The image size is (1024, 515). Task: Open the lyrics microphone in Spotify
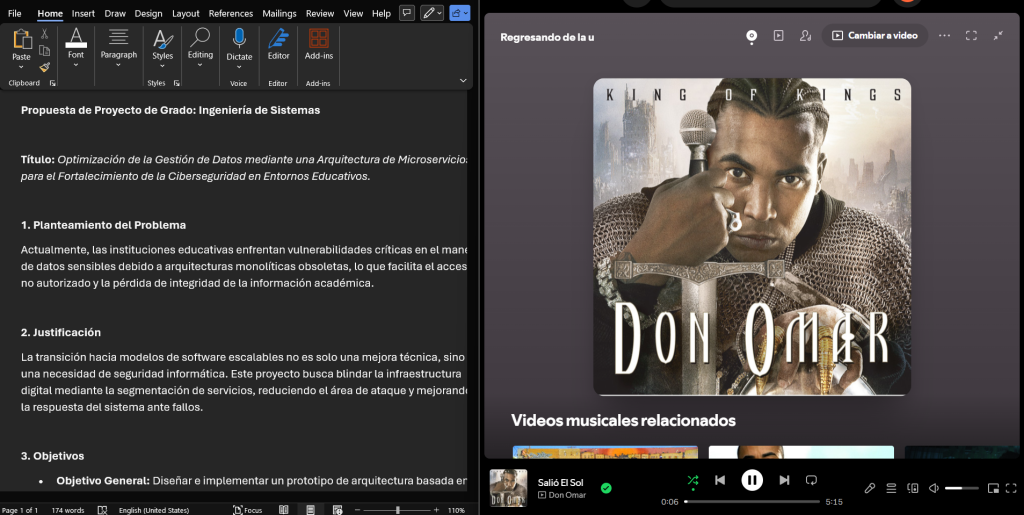tap(870, 488)
